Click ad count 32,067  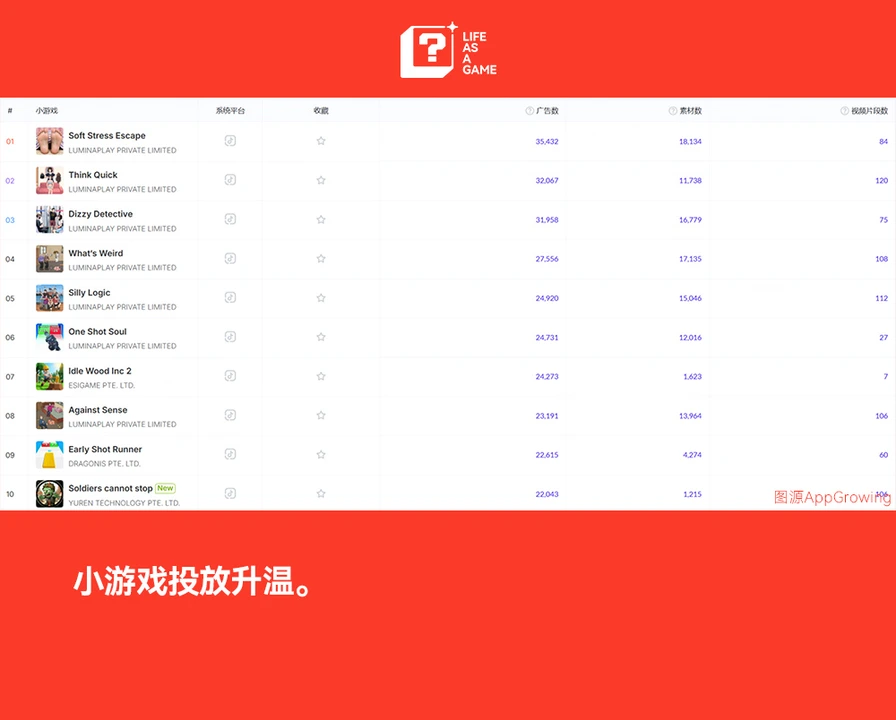pyautogui.click(x=547, y=181)
